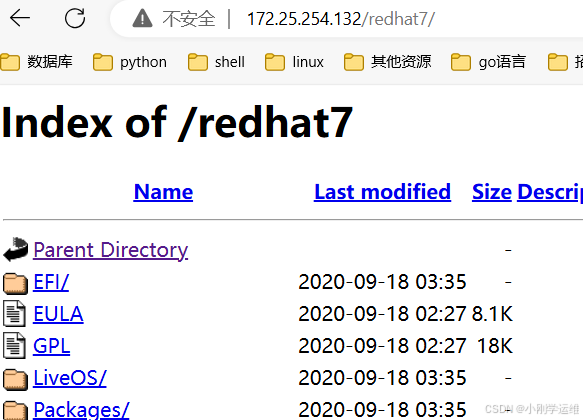Sort listing by Last modified link
583x420 pixels.
click(x=382, y=192)
